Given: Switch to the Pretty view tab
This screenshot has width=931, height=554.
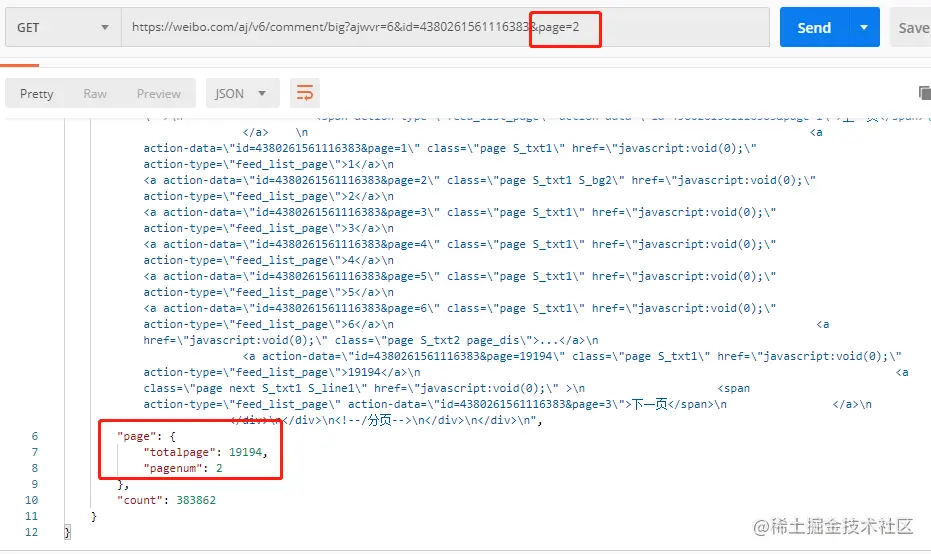Looking at the screenshot, I should (x=37, y=94).
